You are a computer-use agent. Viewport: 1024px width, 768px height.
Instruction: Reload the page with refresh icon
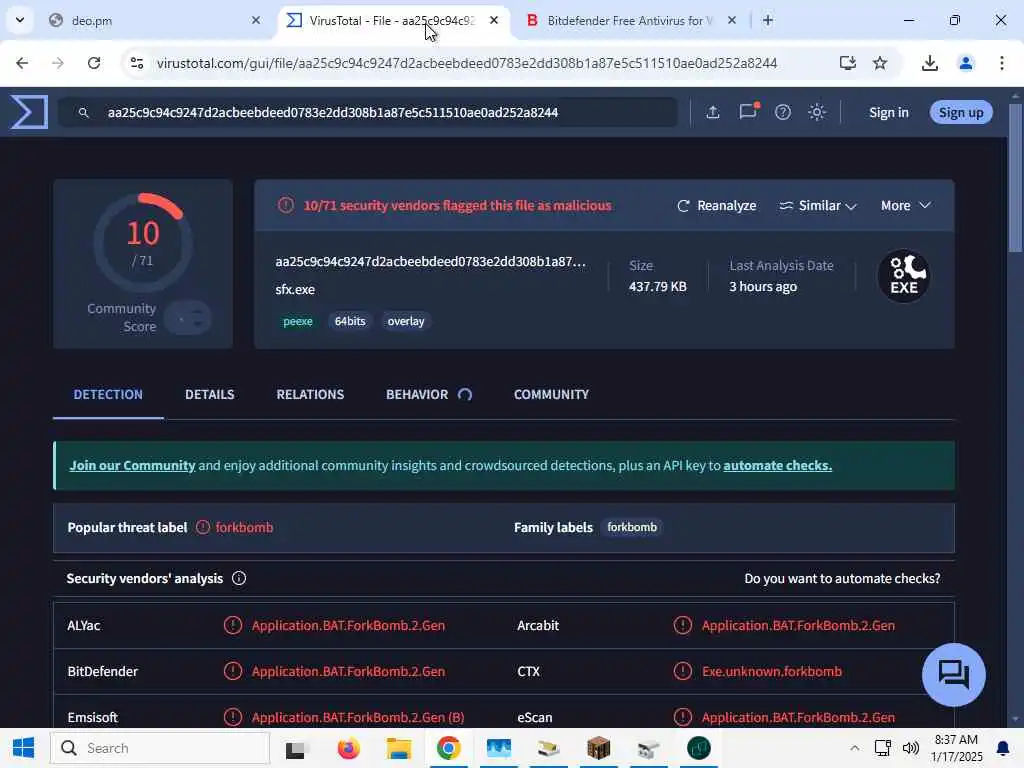pyautogui.click(x=94, y=63)
